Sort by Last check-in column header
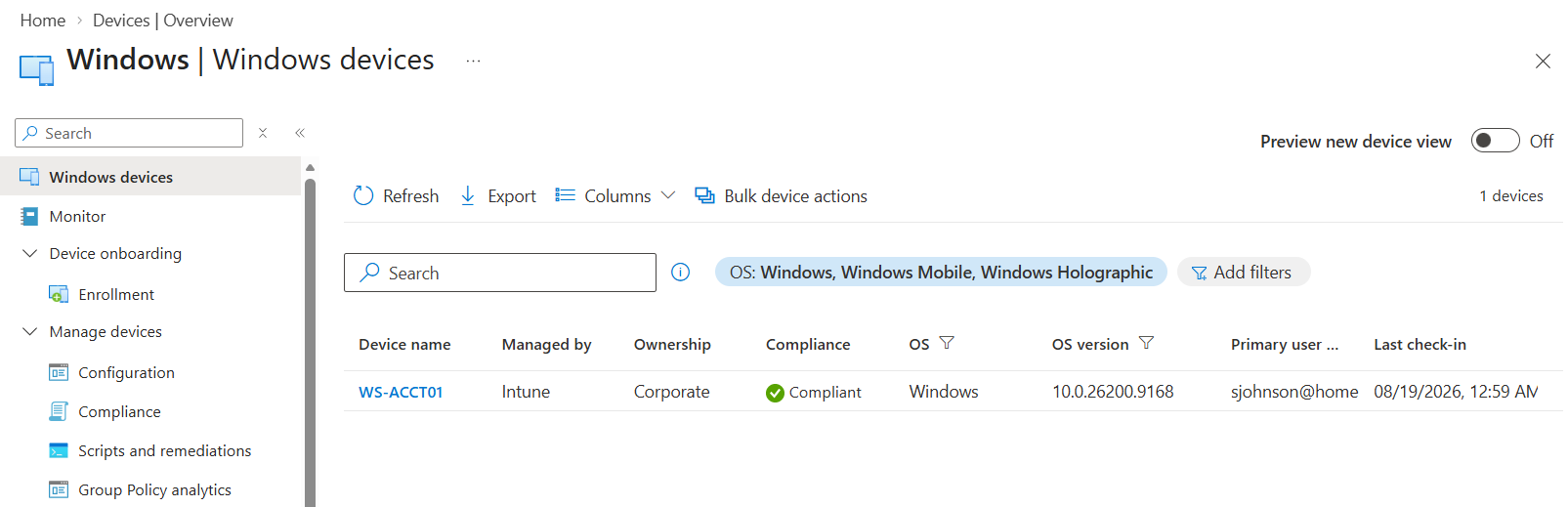Viewport: 1568px width, 507px height. point(1420,344)
